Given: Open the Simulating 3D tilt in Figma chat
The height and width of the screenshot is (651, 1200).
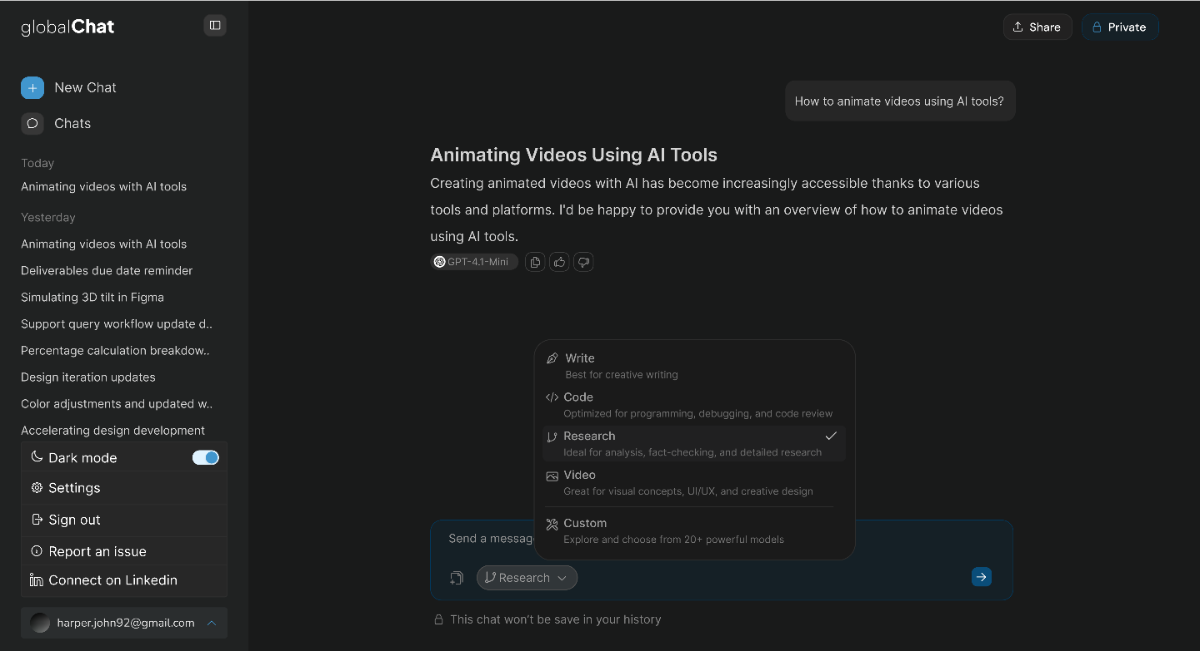Looking at the screenshot, I should 92,297.
